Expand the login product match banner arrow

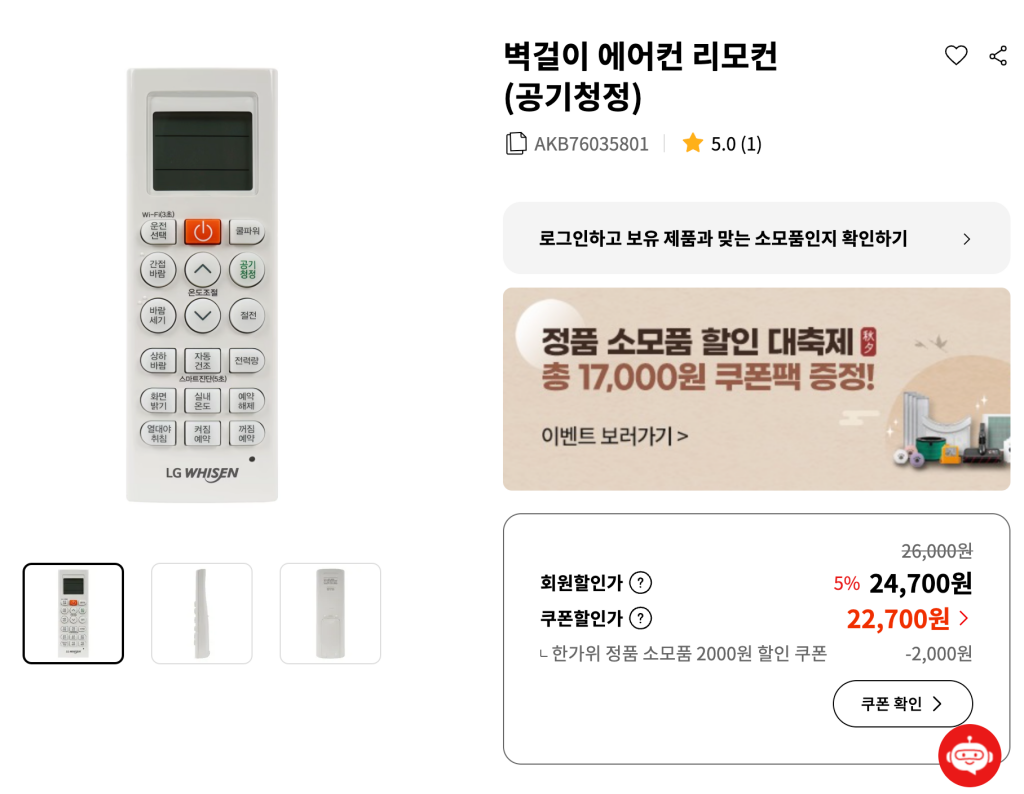click(x=966, y=239)
